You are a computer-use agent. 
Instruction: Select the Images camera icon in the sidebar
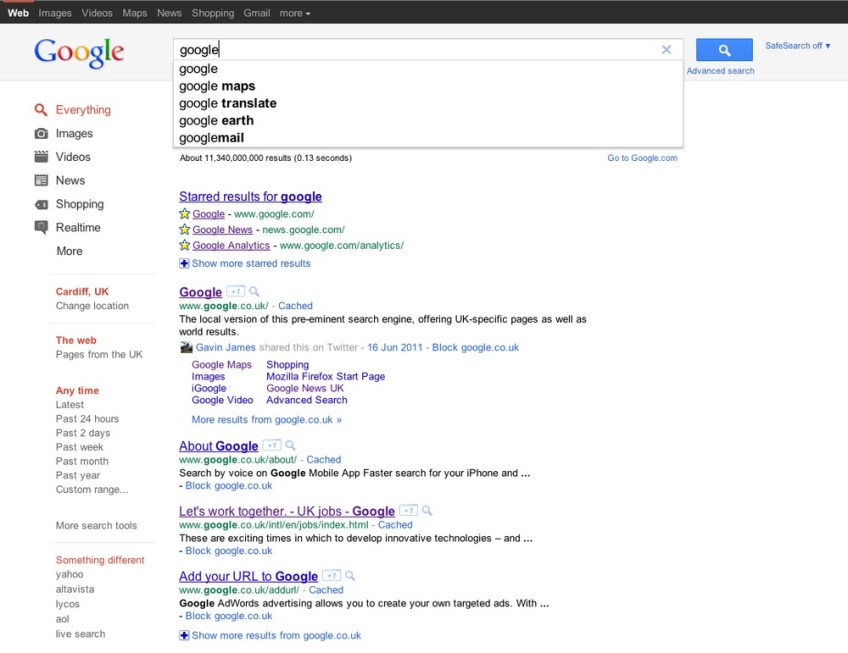[41, 134]
